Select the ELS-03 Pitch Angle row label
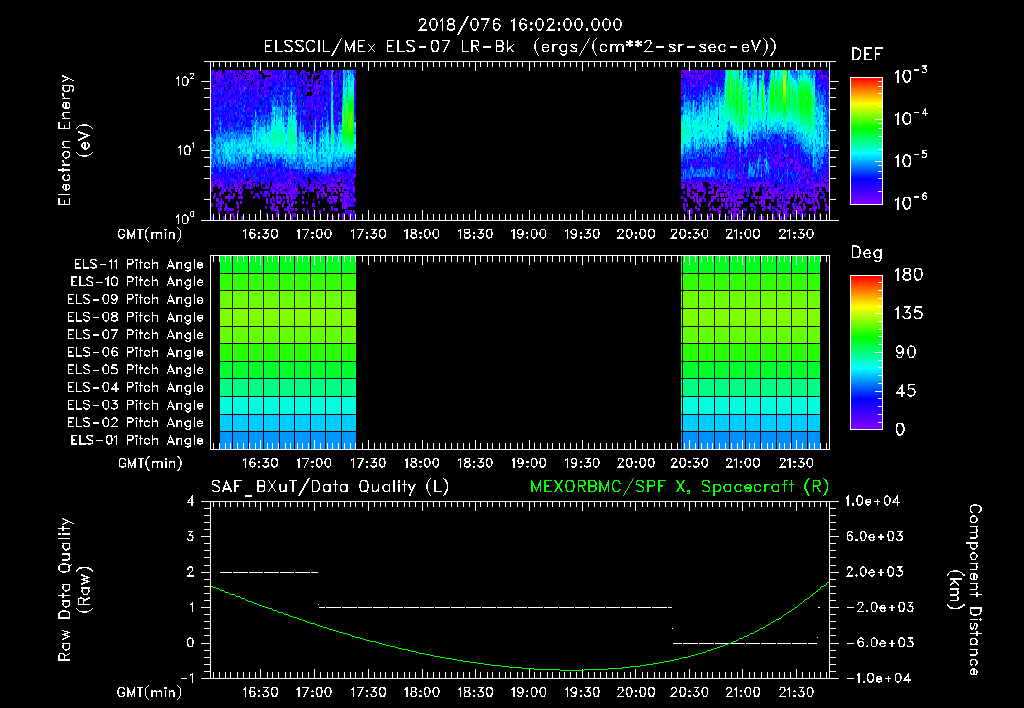The image size is (1024, 708). (x=135, y=406)
